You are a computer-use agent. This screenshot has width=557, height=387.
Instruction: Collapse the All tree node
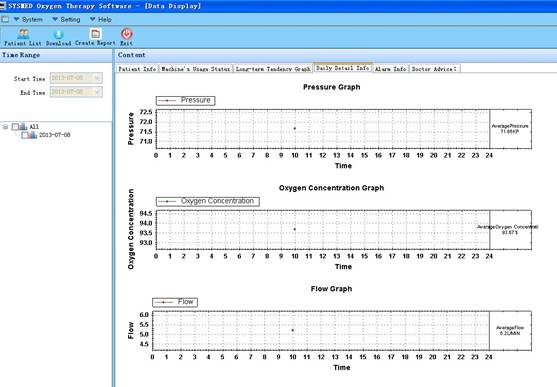point(5,127)
